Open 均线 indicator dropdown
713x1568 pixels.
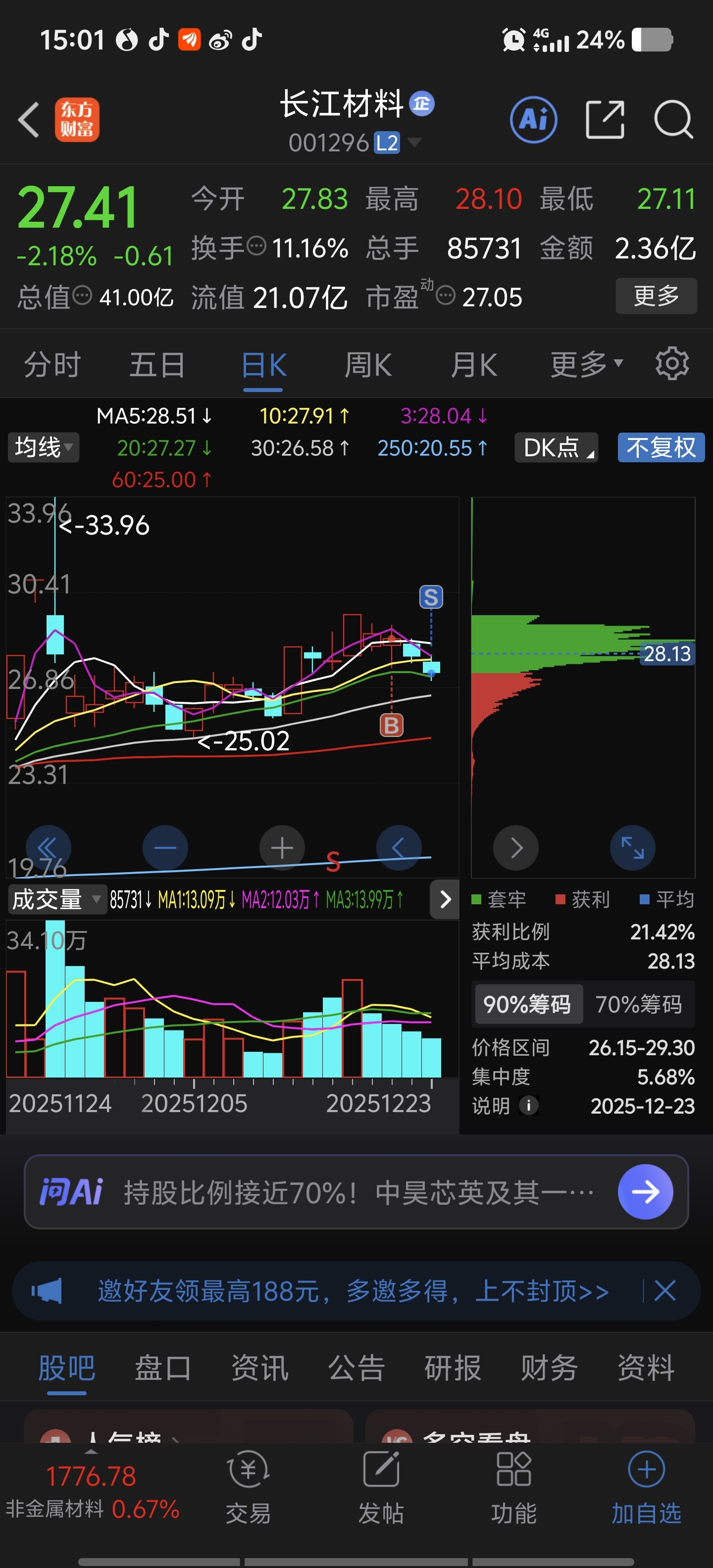(43, 447)
